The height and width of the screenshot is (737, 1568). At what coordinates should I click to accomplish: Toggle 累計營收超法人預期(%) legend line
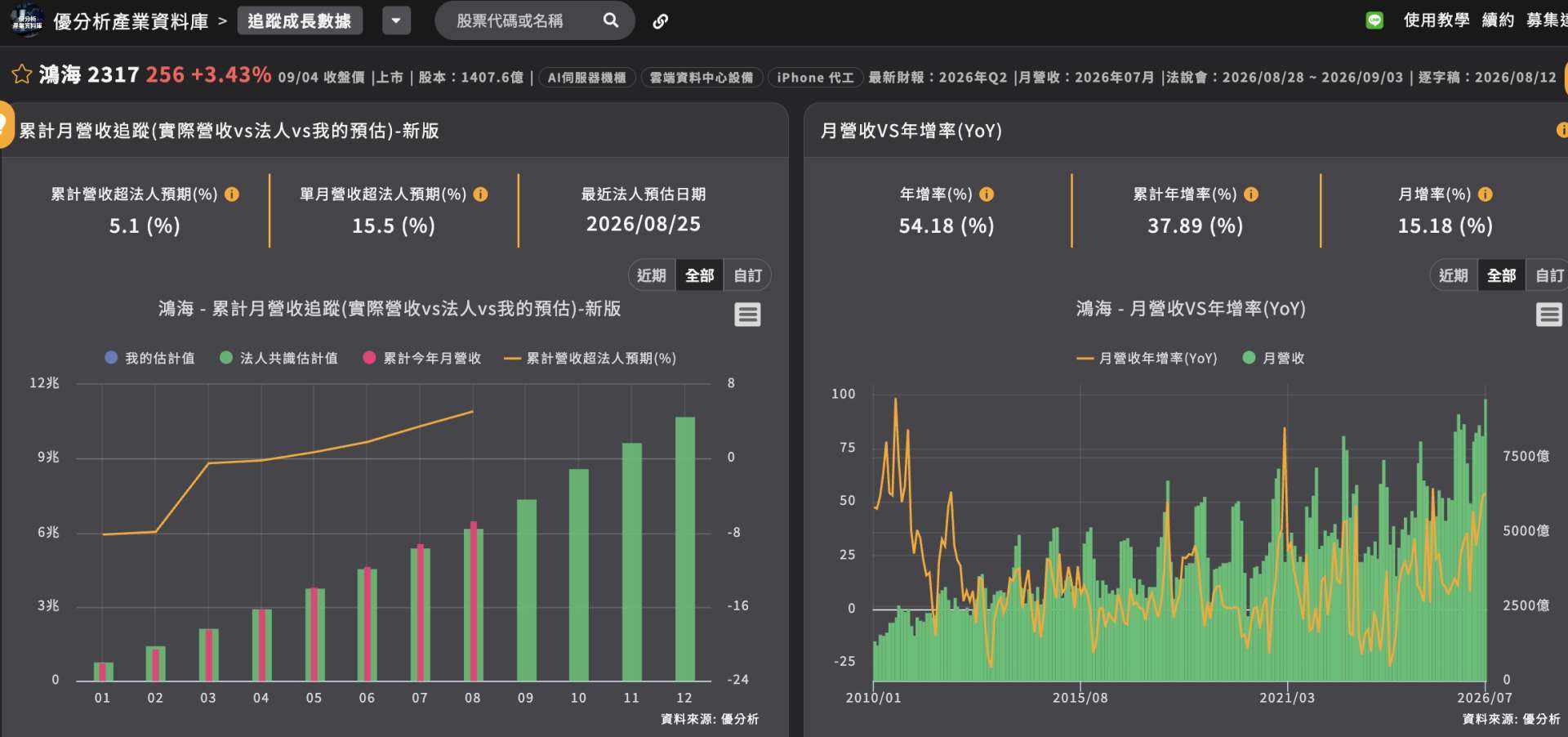coord(590,358)
